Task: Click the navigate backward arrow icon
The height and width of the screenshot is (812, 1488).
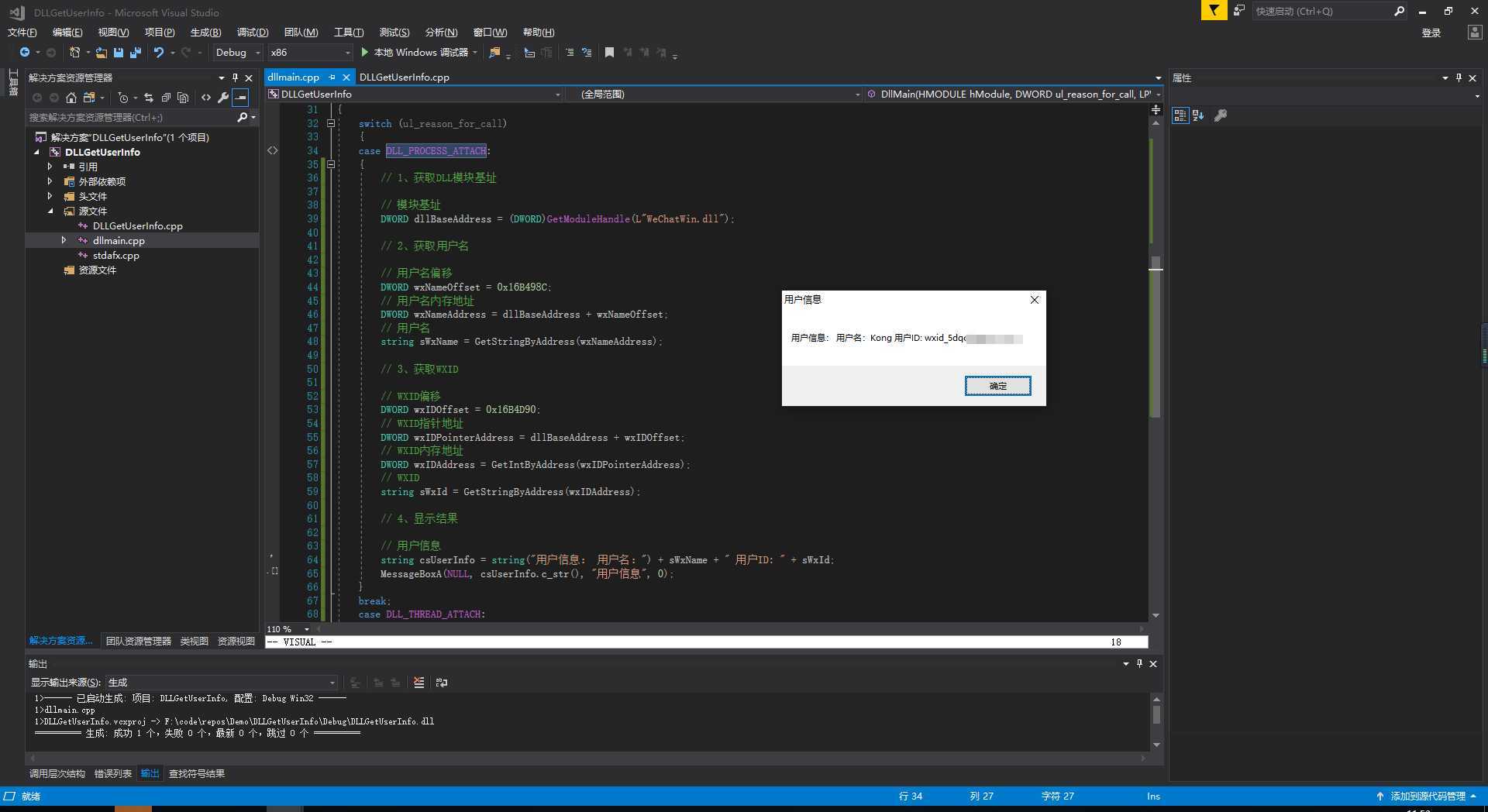Action: coord(25,52)
